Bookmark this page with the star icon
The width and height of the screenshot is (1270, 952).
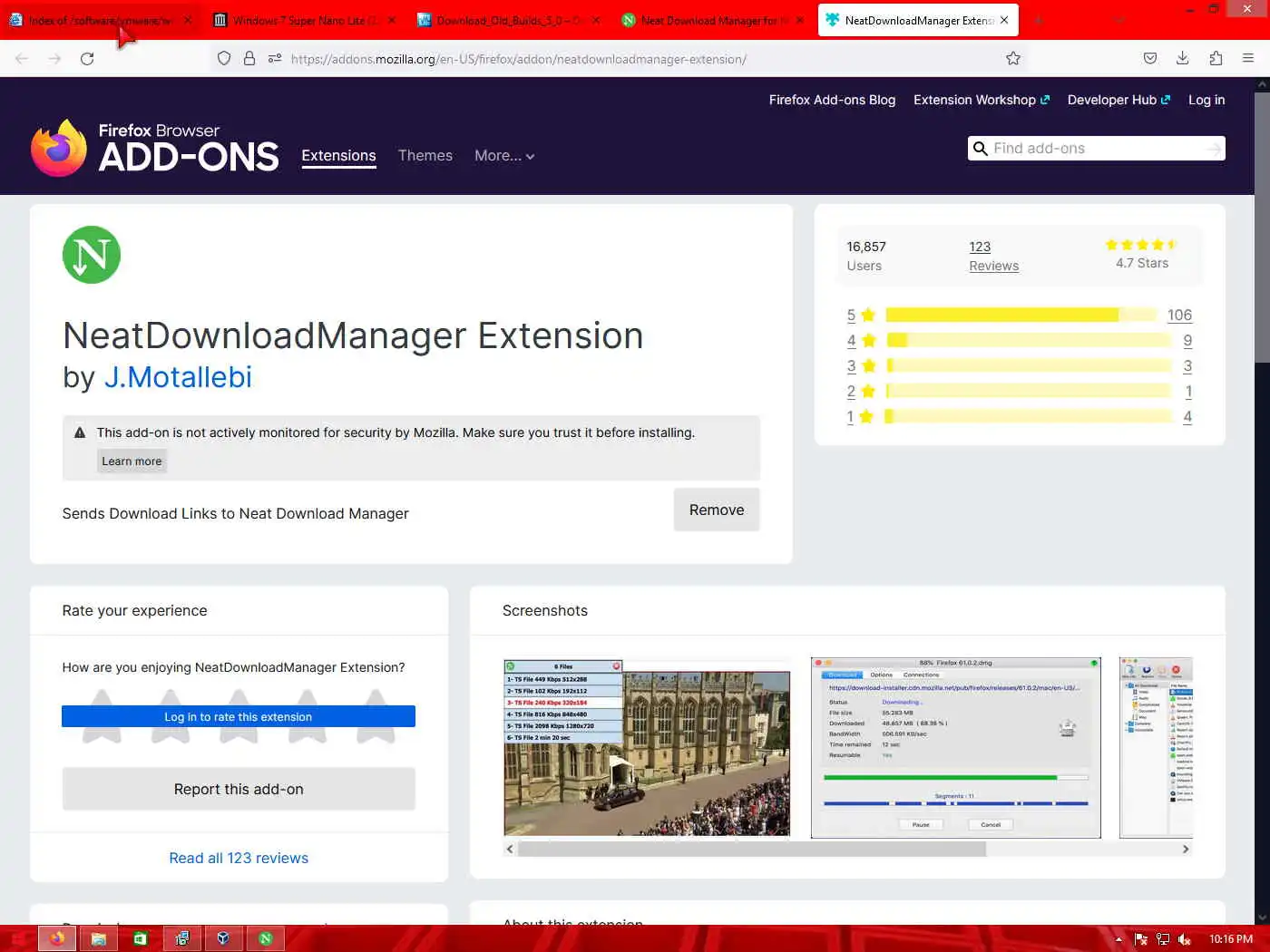(x=1013, y=59)
